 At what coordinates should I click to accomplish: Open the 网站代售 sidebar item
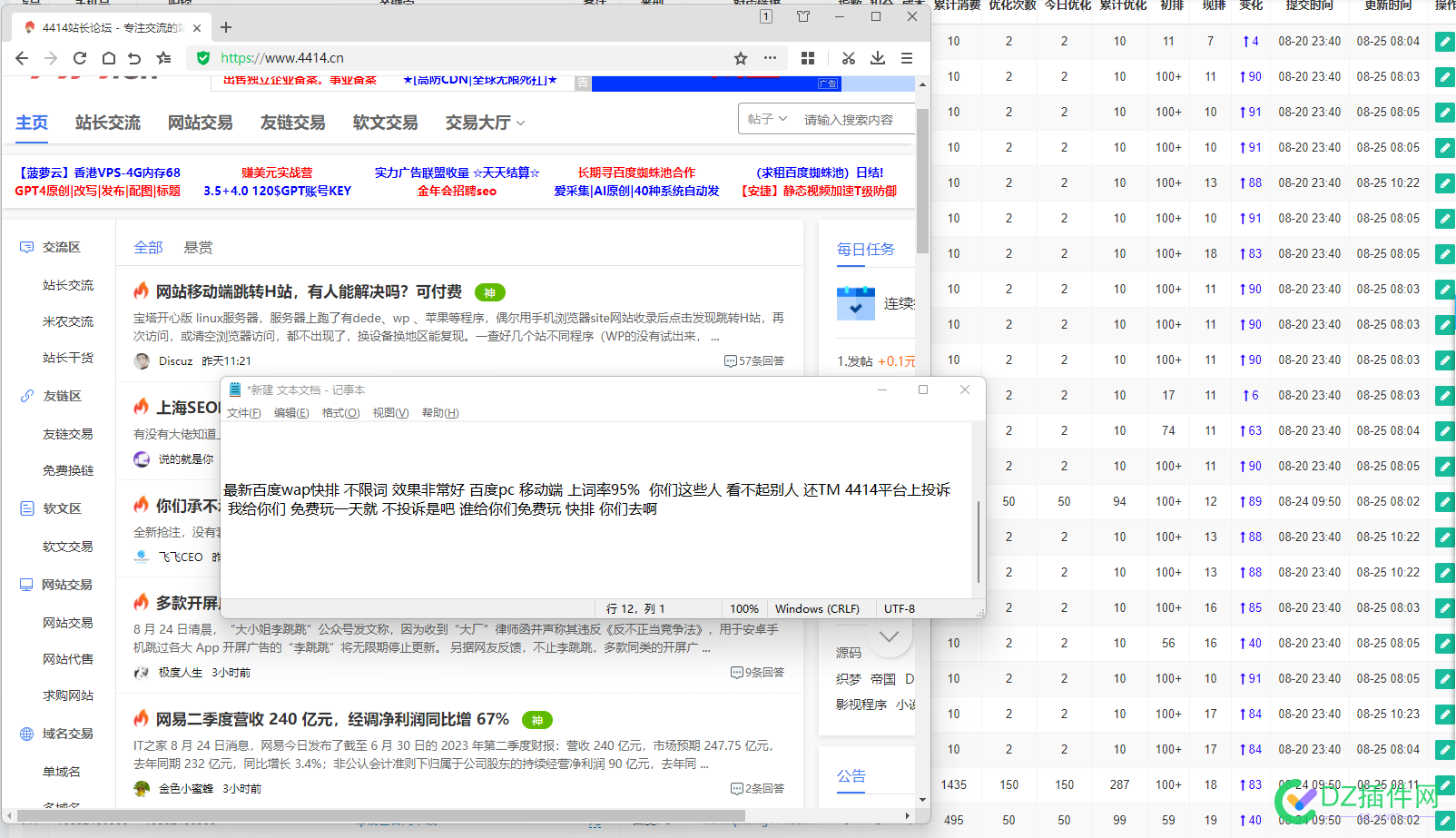click(68, 659)
